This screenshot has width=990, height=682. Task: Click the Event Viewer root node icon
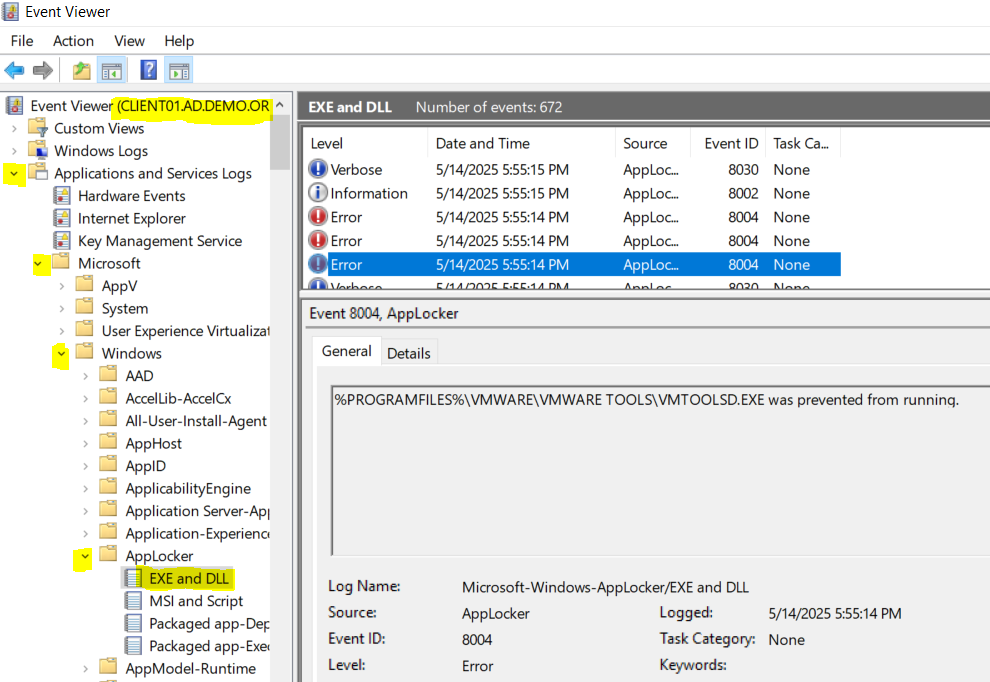(x=15, y=106)
